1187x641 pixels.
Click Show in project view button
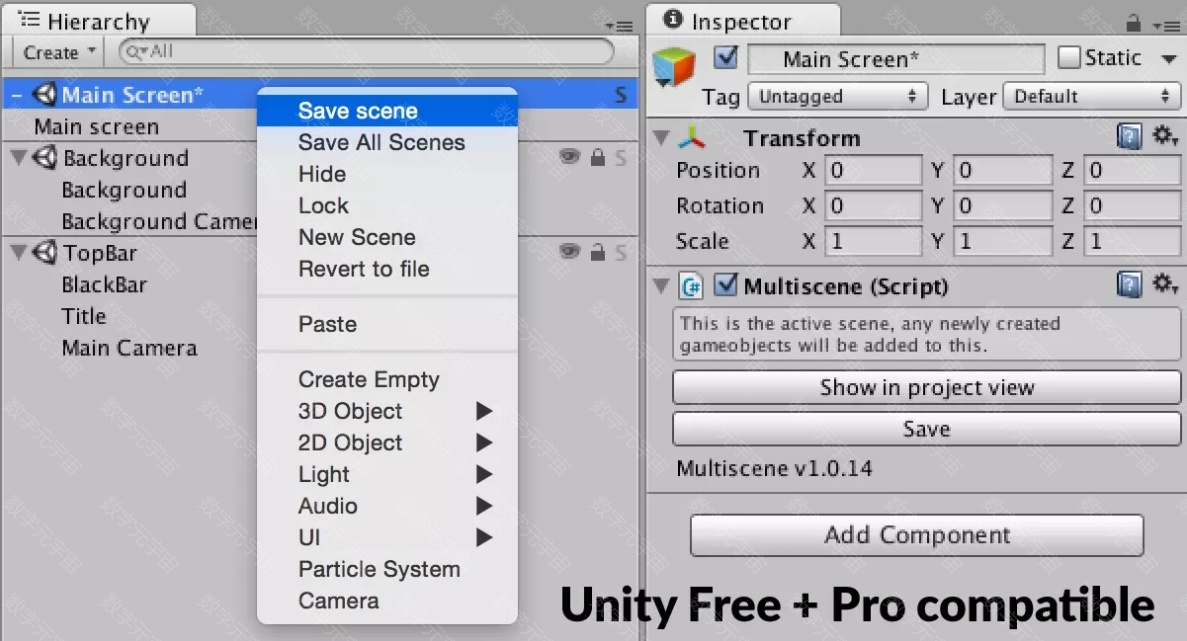[927, 387]
